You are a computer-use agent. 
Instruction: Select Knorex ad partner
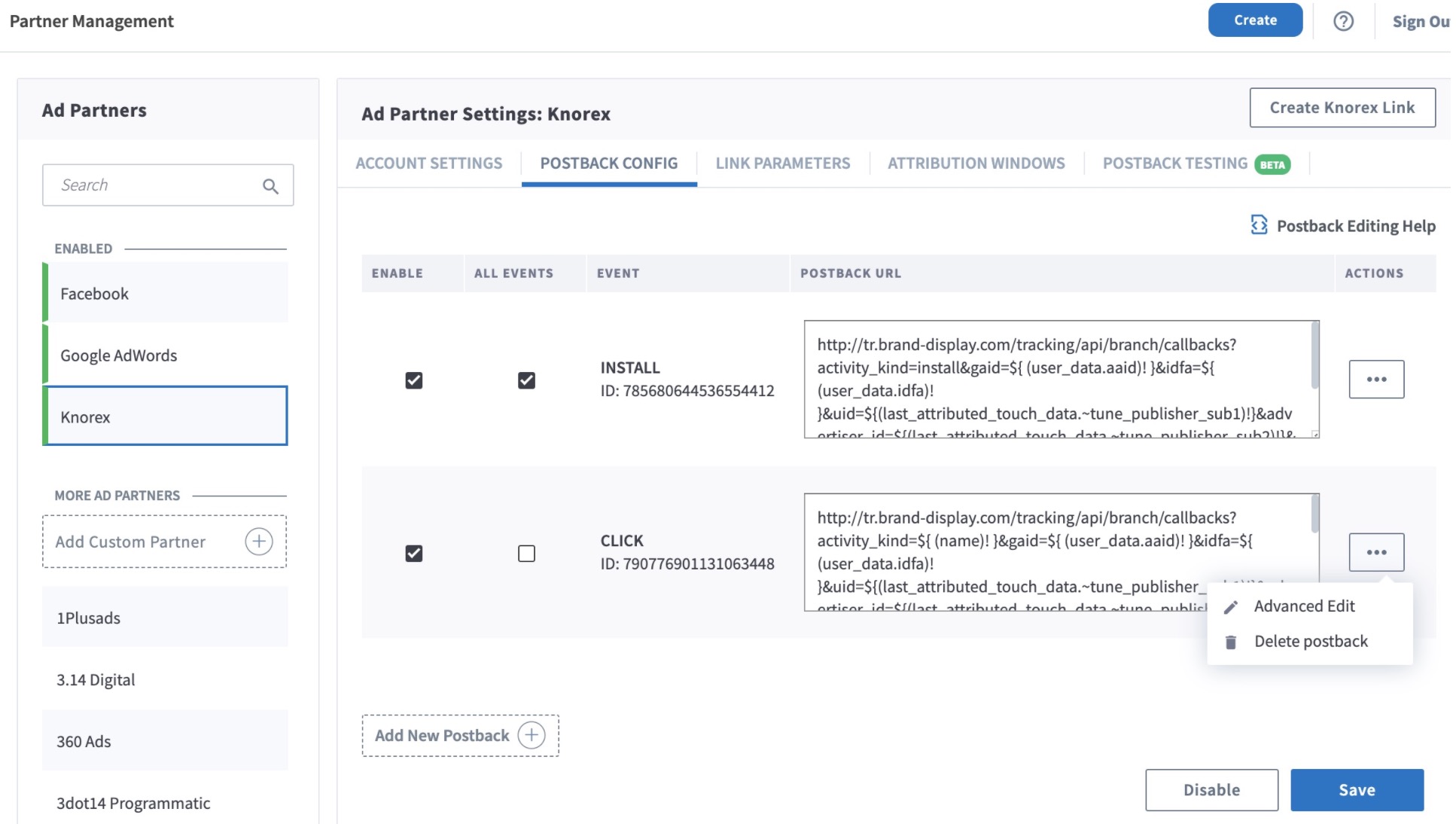click(x=165, y=416)
